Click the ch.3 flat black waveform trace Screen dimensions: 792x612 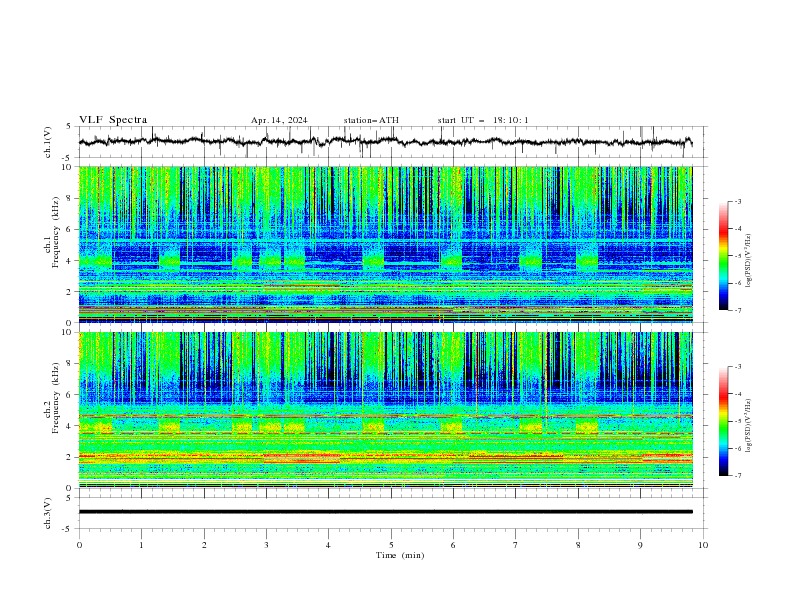[385, 512]
